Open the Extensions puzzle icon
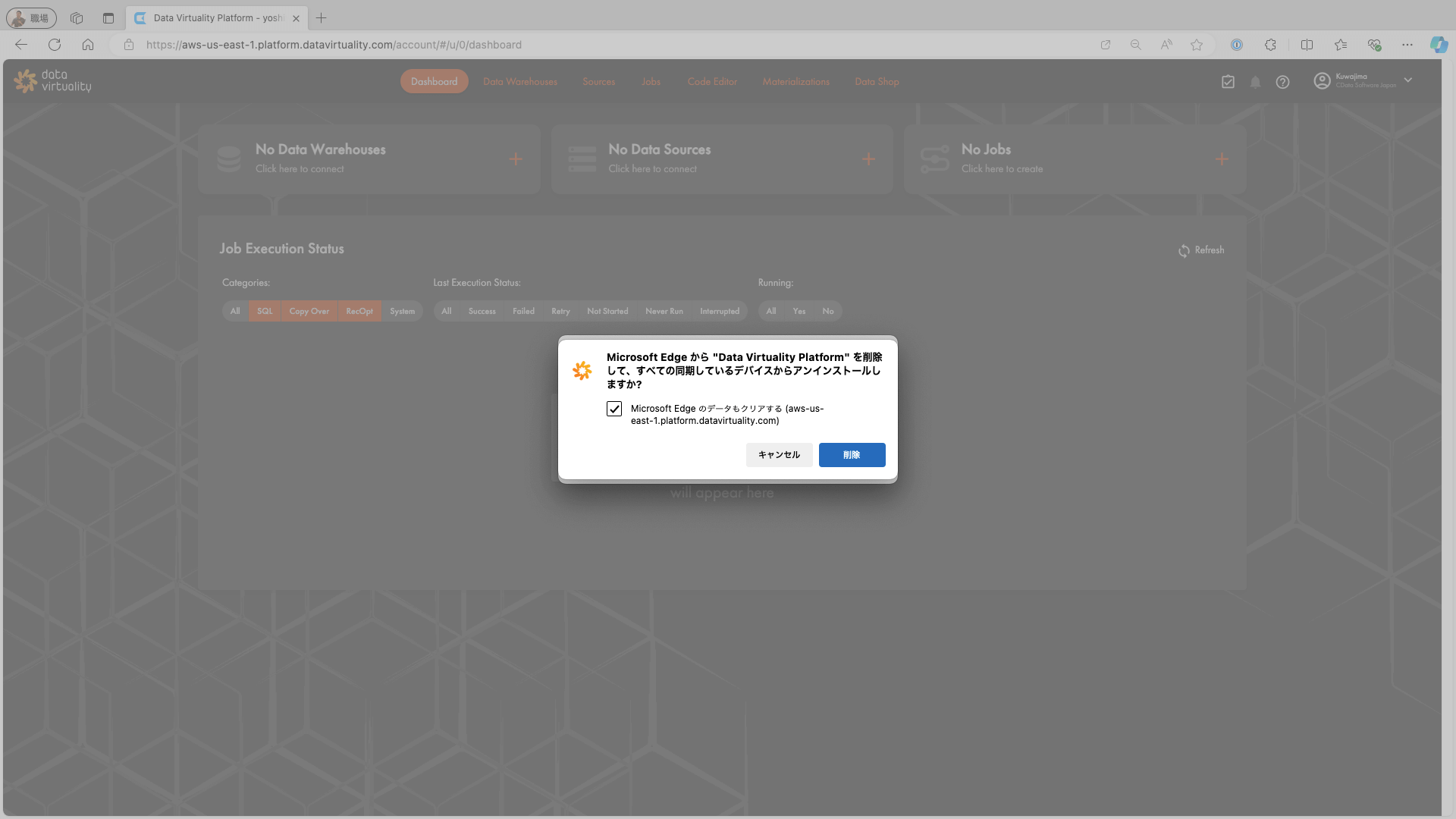1456x819 pixels. point(1270,45)
